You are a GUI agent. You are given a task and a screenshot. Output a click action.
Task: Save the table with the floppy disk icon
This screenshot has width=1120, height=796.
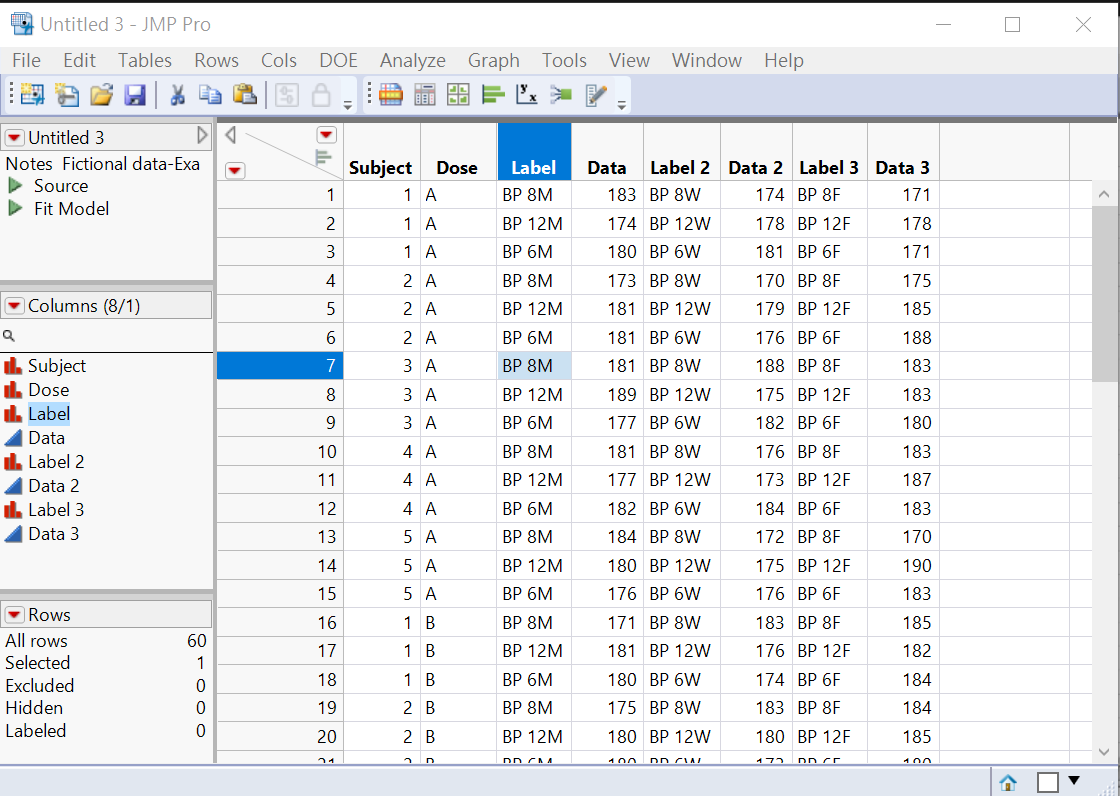[135, 95]
